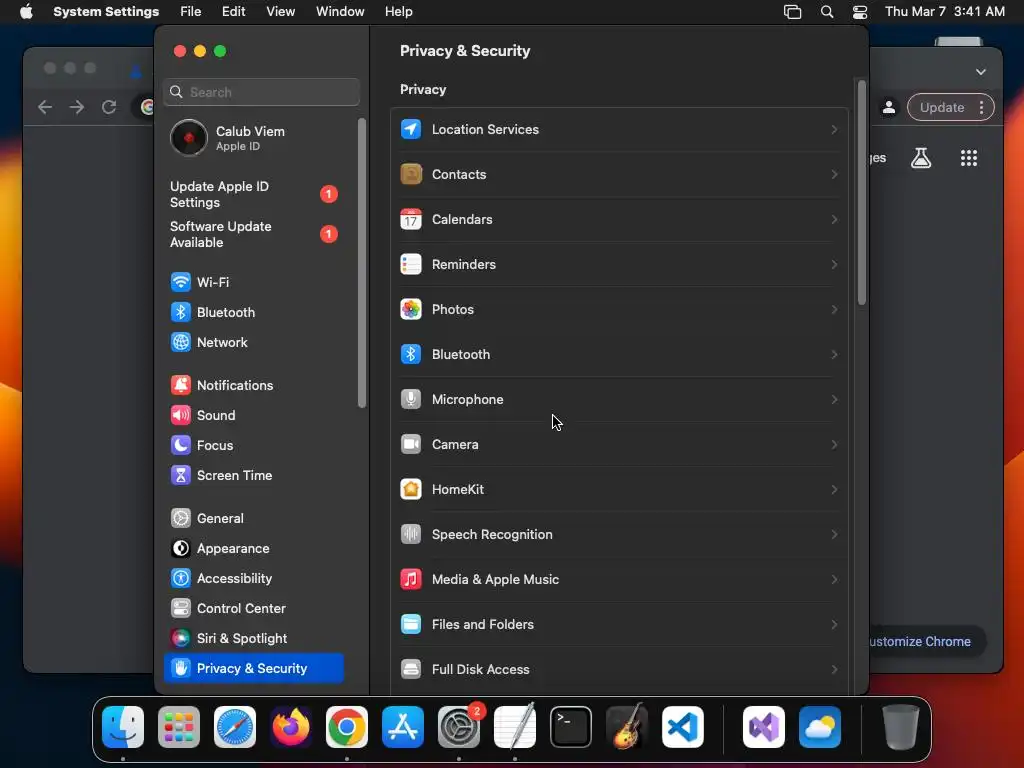Click the Contacts icon in Privacy list

(411, 174)
